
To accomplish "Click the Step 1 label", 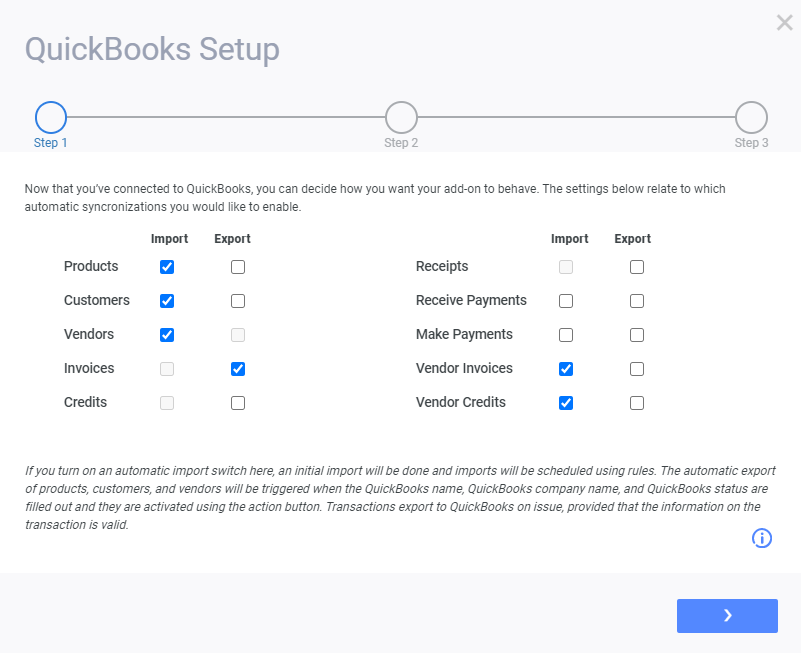I will click(x=51, y=143).
